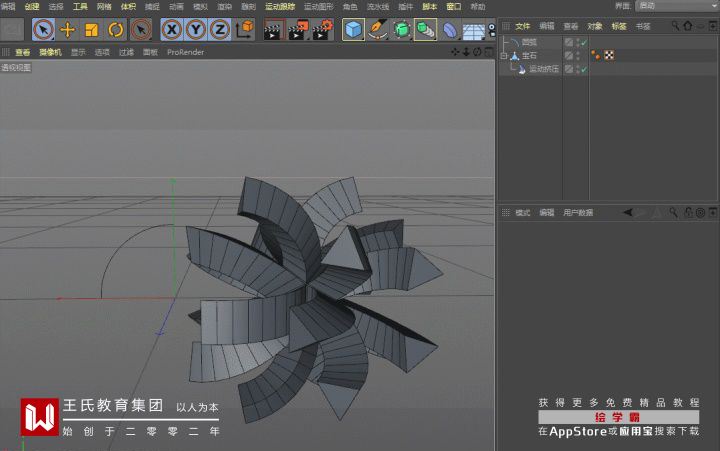Open the Edit Render Settings icon

point(322,30)
